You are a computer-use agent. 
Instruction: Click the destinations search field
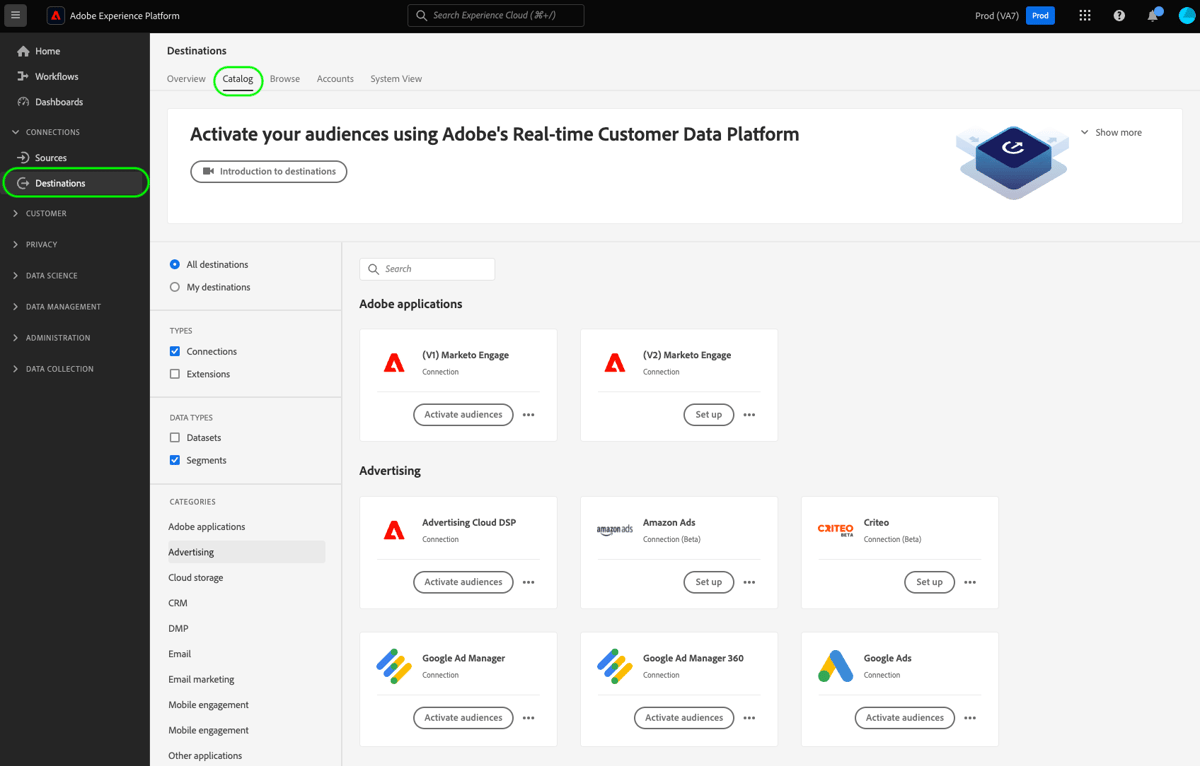427,269
